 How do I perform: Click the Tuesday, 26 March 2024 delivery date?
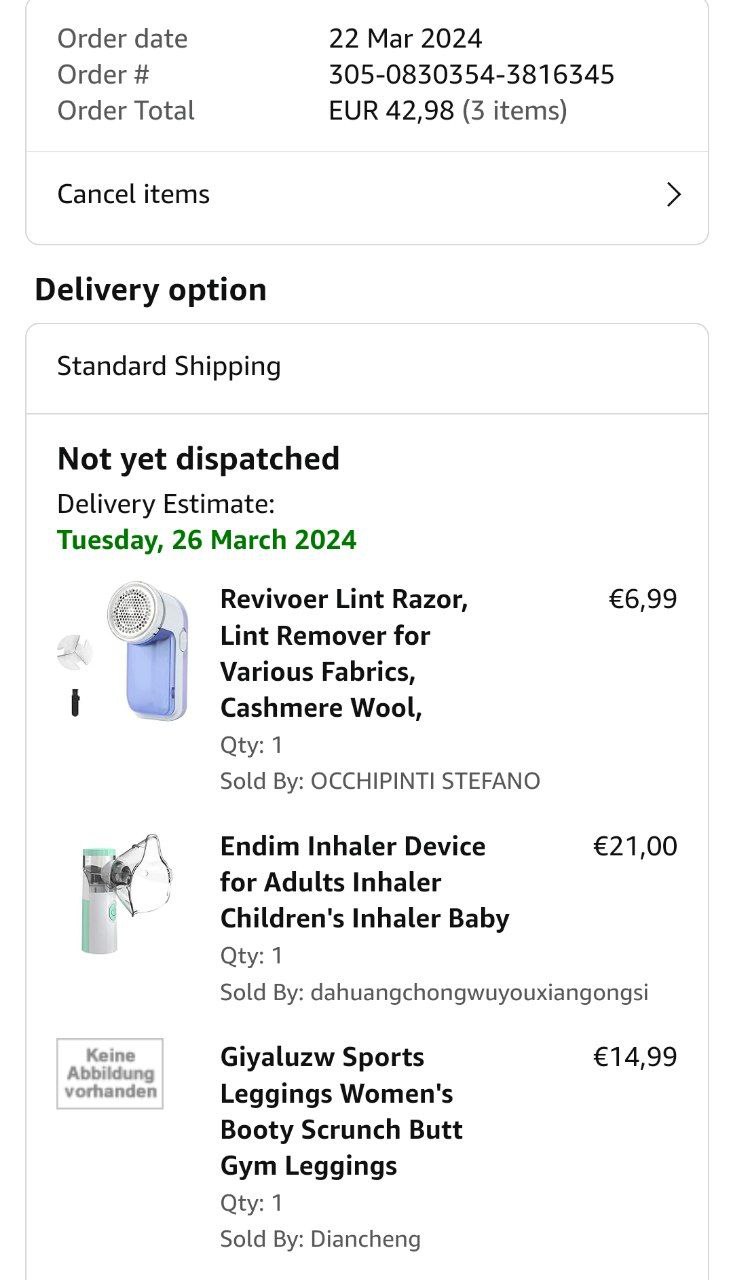tap(206, 540)
